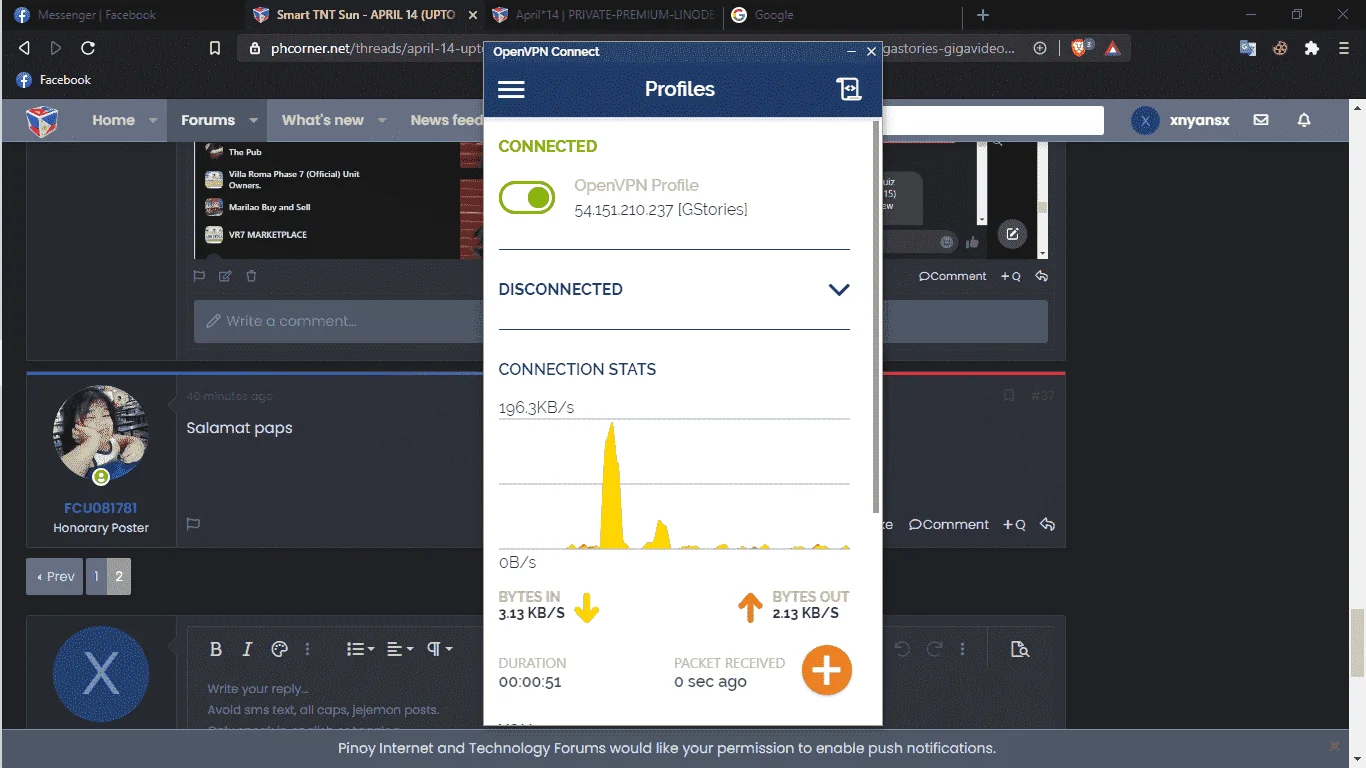Open the alerts bell icon

1304,120
